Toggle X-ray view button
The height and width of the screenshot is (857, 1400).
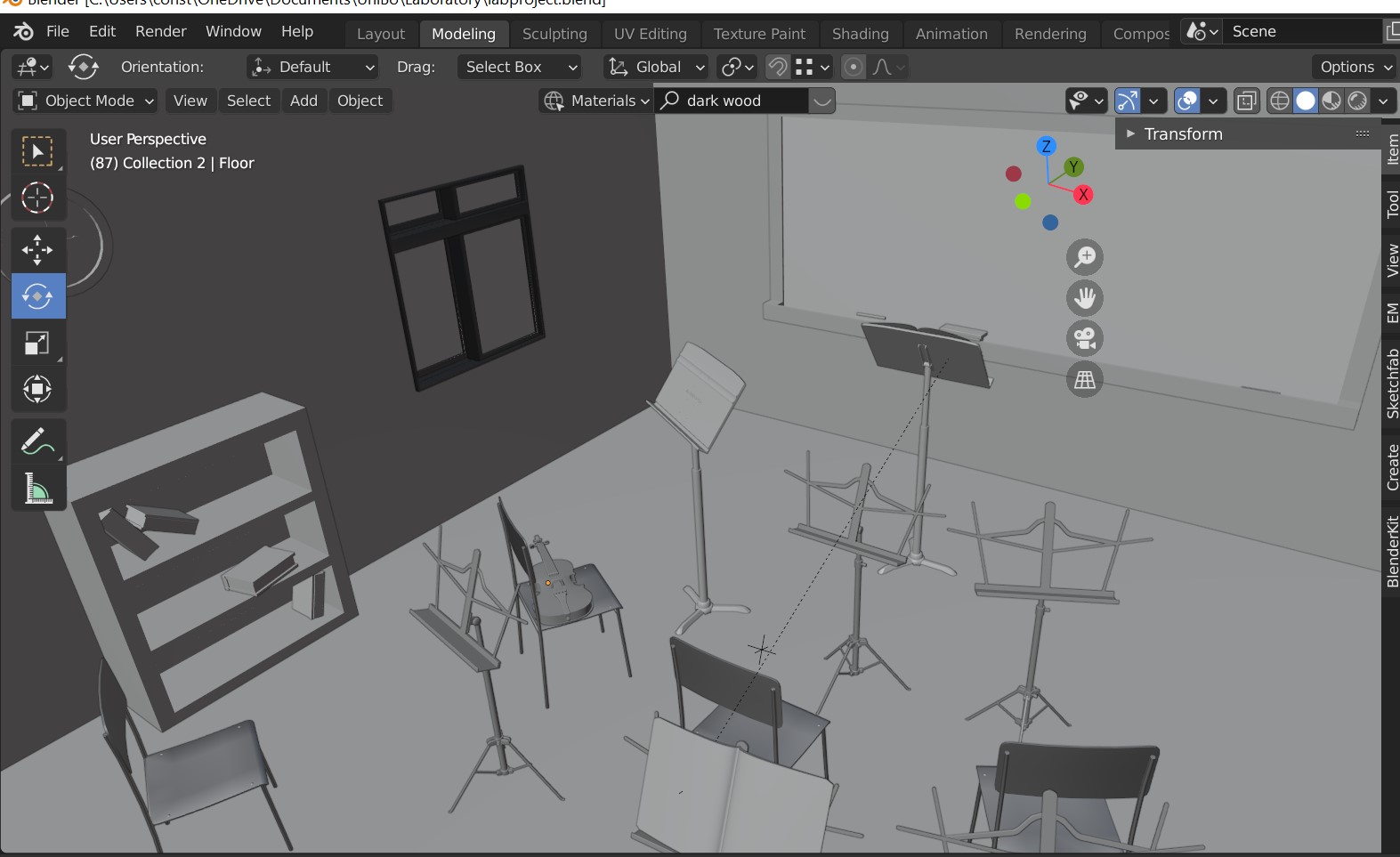point(1246,101)
